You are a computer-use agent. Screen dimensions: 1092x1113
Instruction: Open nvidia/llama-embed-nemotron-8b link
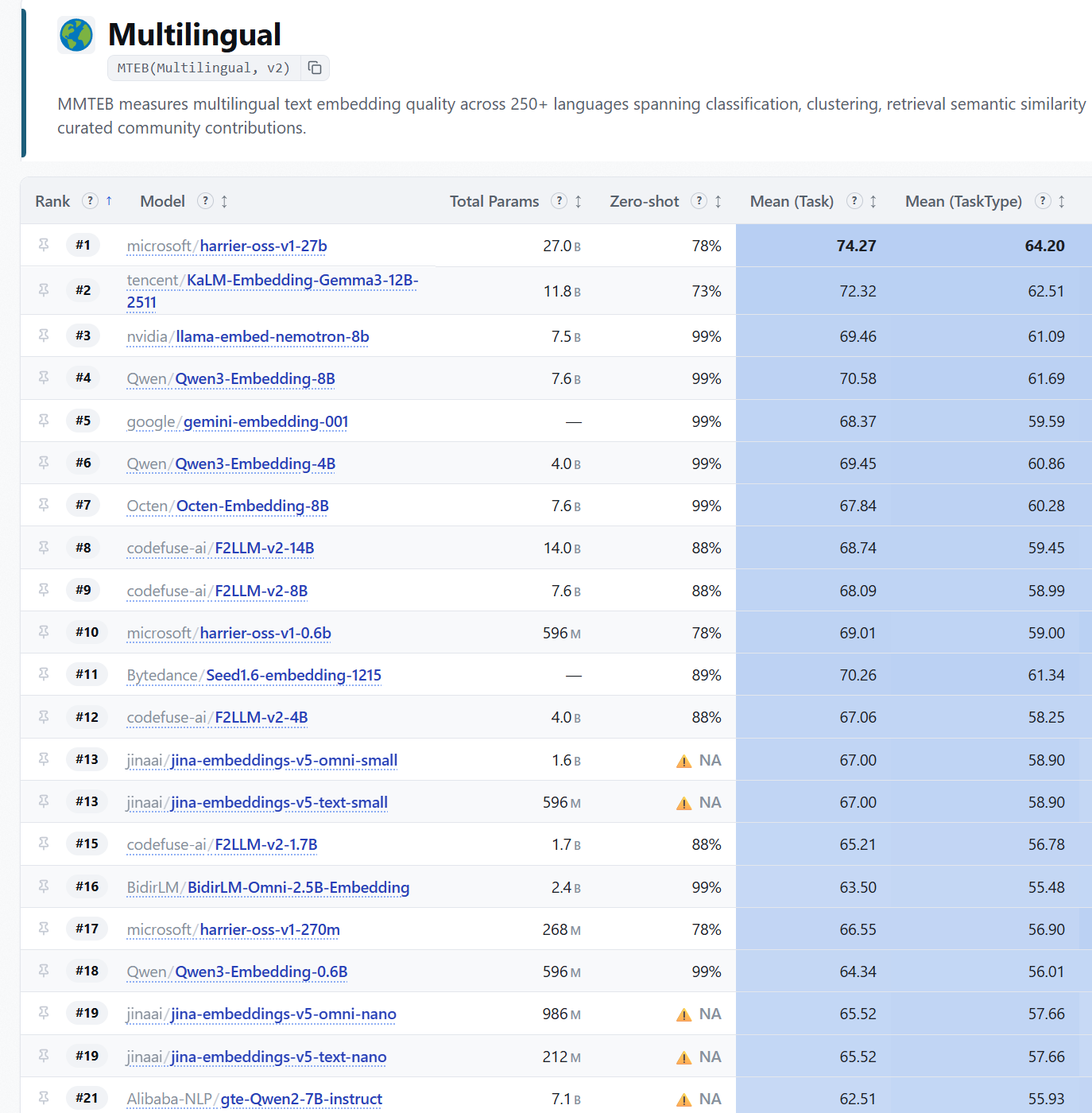248,336
